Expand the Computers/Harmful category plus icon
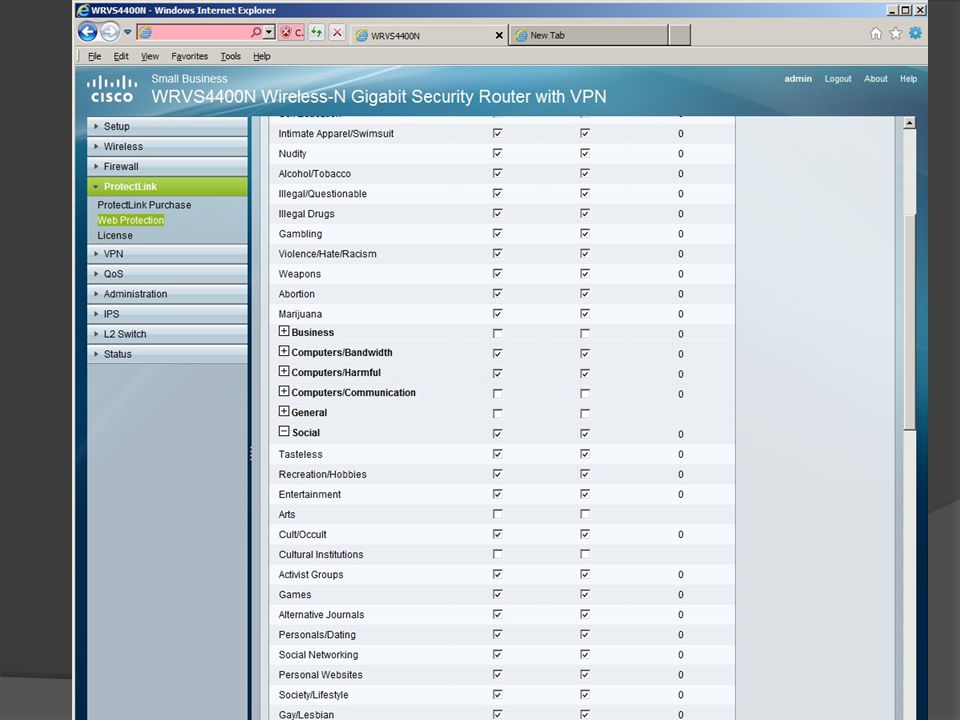The image size is (960, 720). click(x=284, y=371)
